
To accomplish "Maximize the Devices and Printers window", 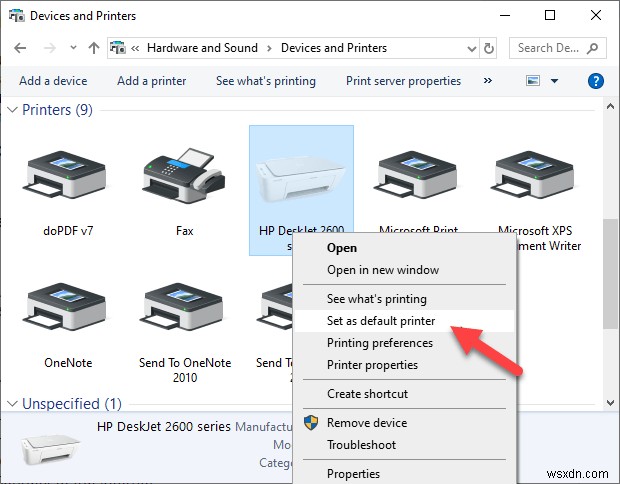I will click(550, 15).
